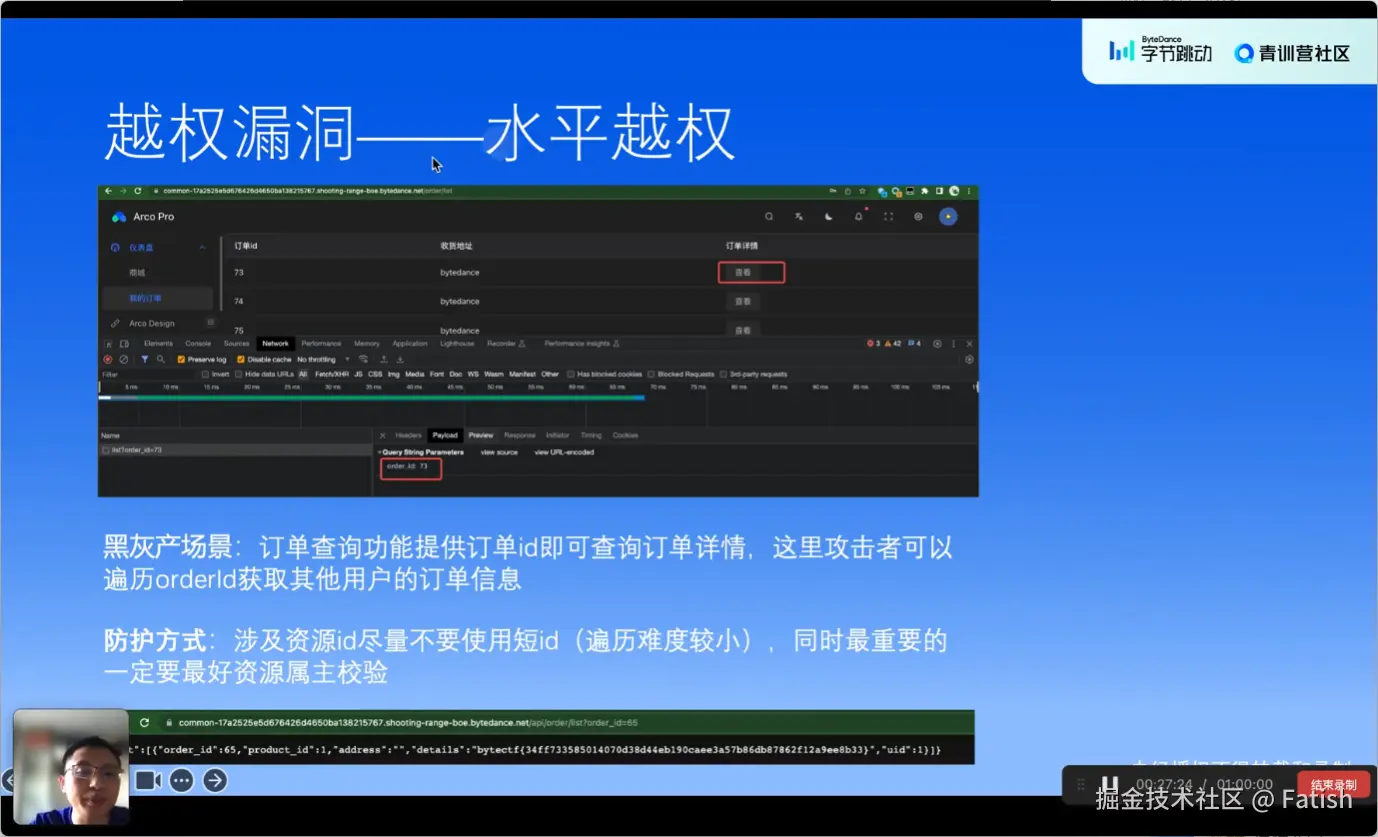Click 查看 button for order 74

point(742,301)
